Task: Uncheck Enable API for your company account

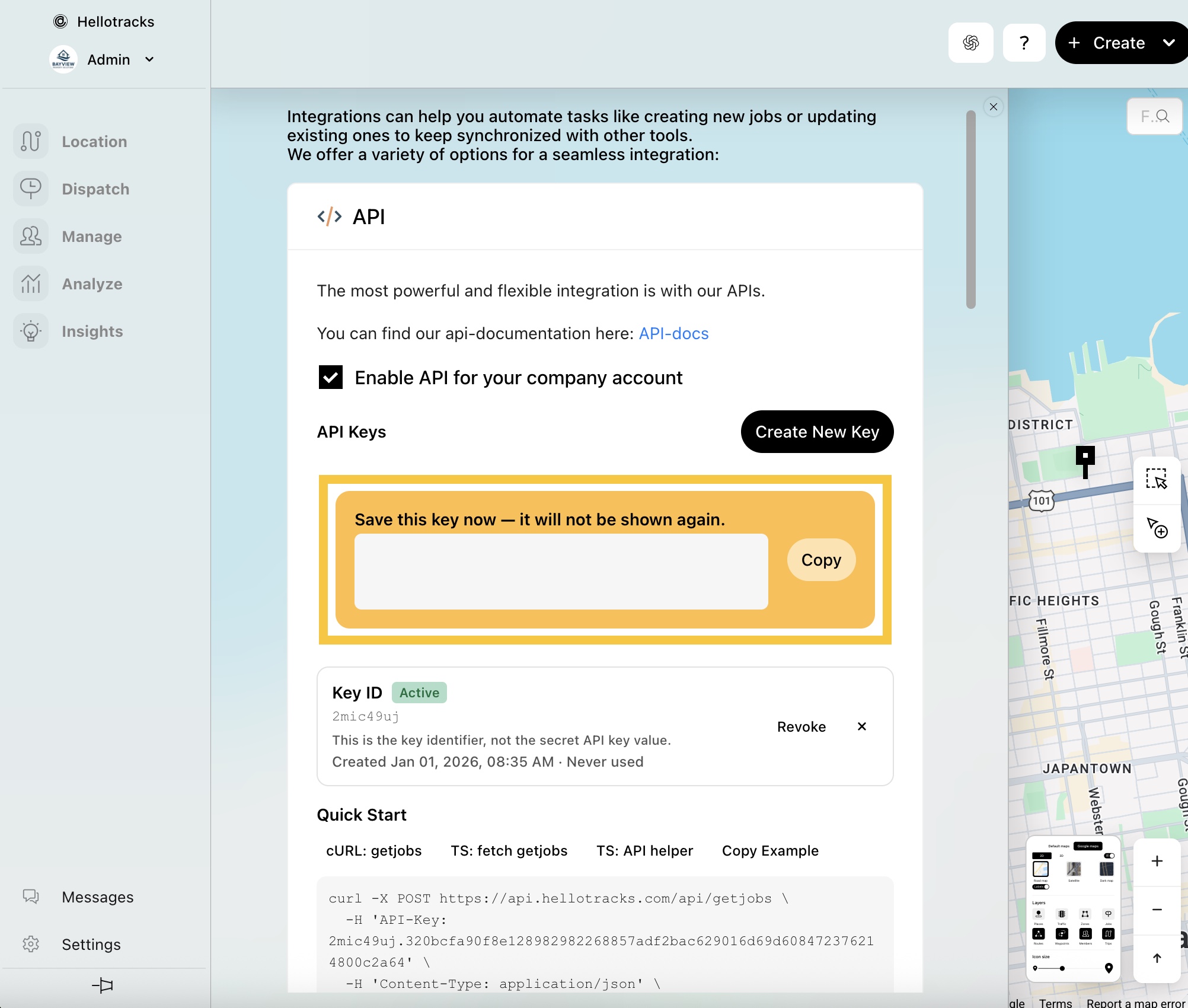Action: [331, 378]
